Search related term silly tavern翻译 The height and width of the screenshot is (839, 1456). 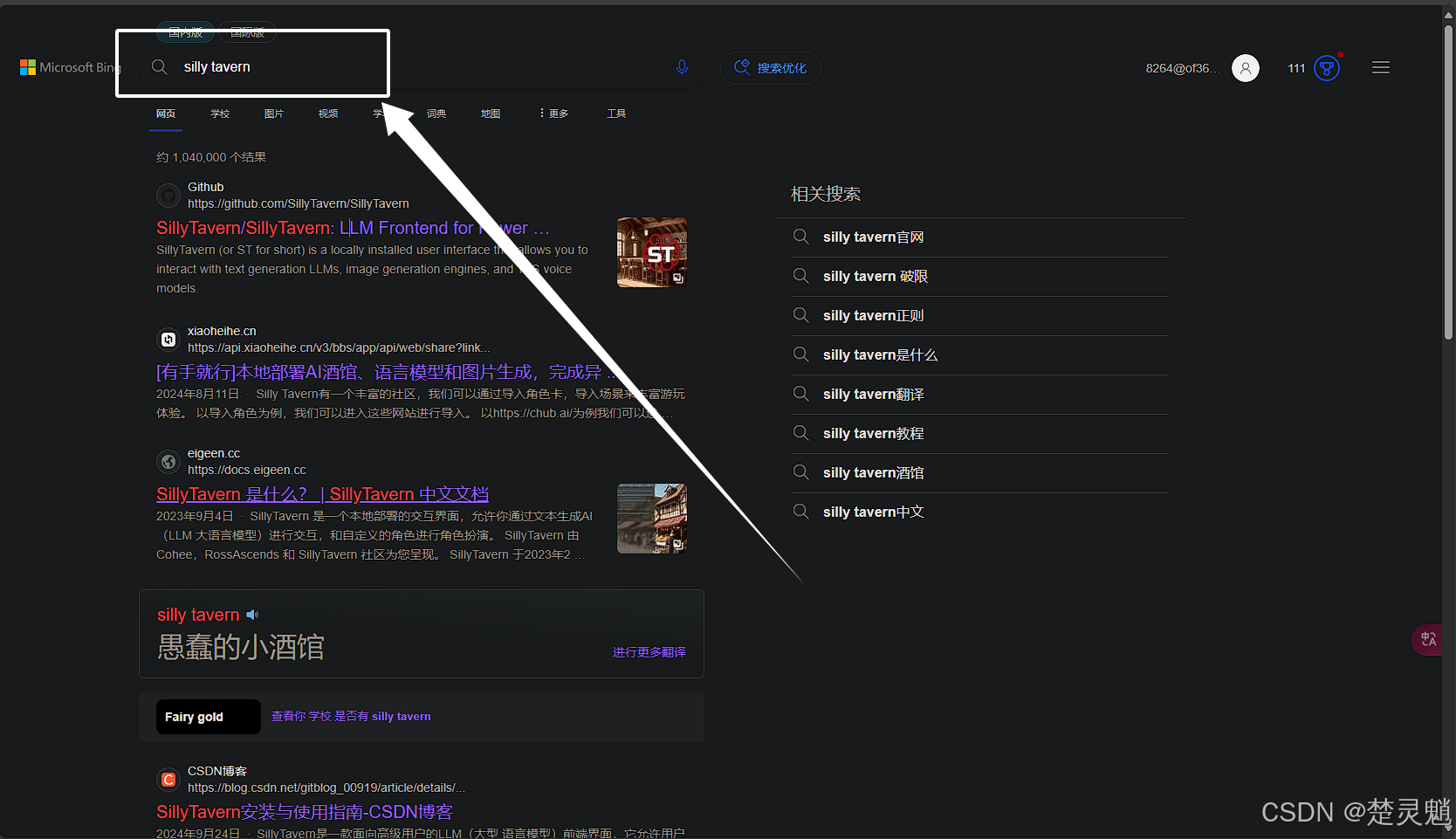pos(873,394)
